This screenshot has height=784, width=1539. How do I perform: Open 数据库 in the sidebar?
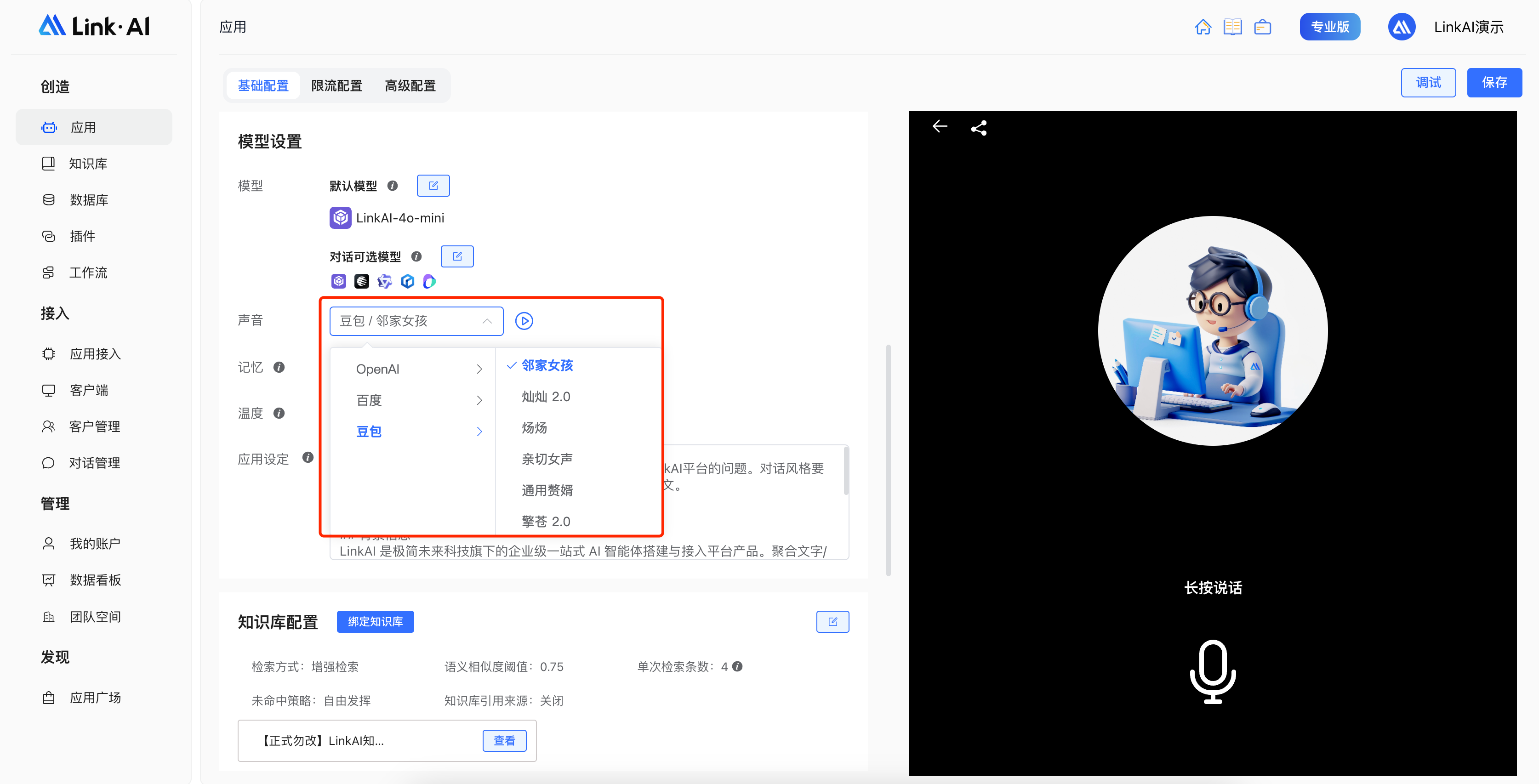click(94, 200)
